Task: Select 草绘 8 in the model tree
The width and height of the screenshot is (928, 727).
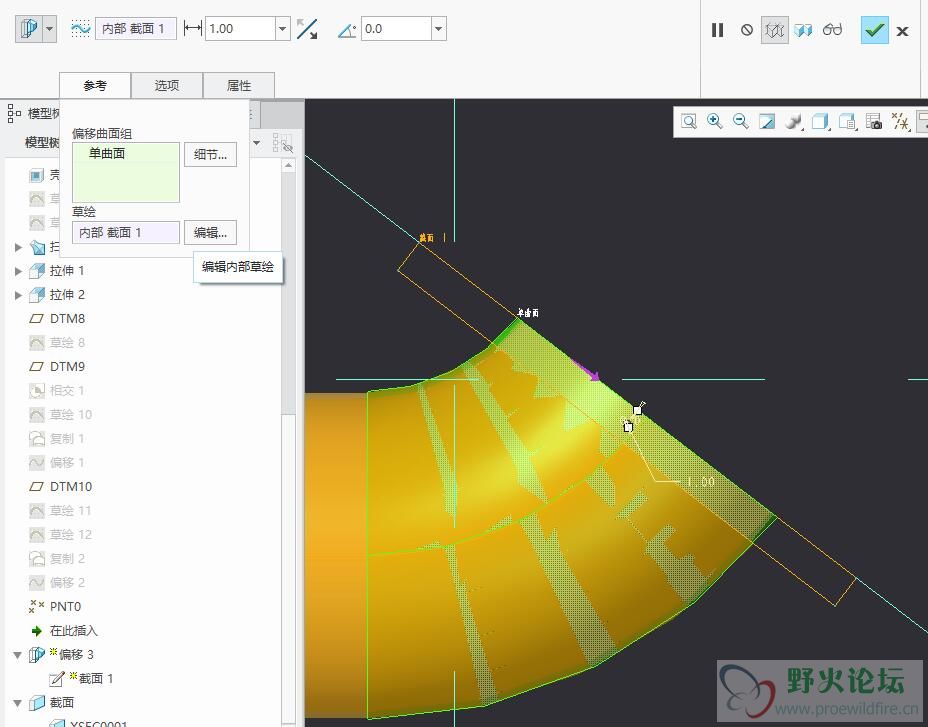Action: point(67,343)
